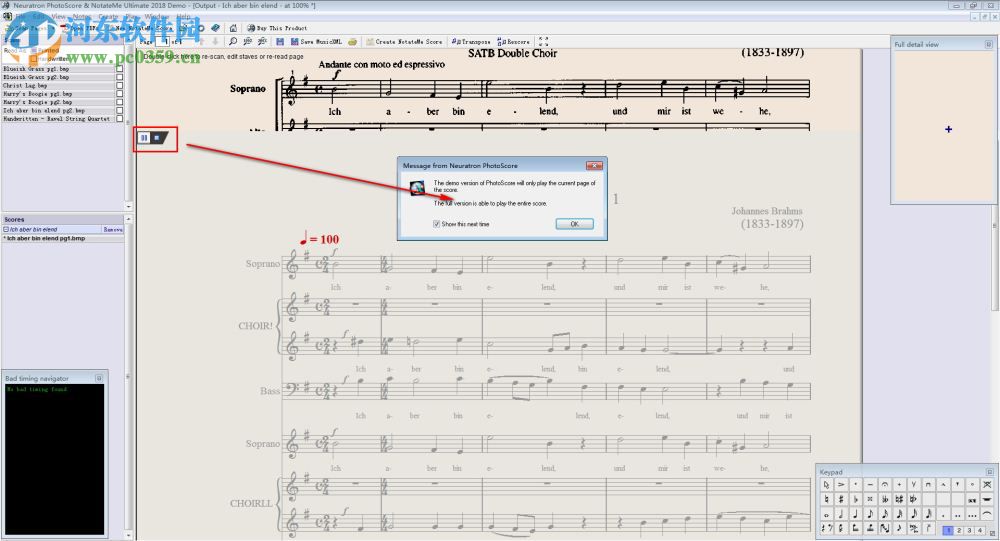
Task: Select the double flat on Keypad
Action: 885,499
